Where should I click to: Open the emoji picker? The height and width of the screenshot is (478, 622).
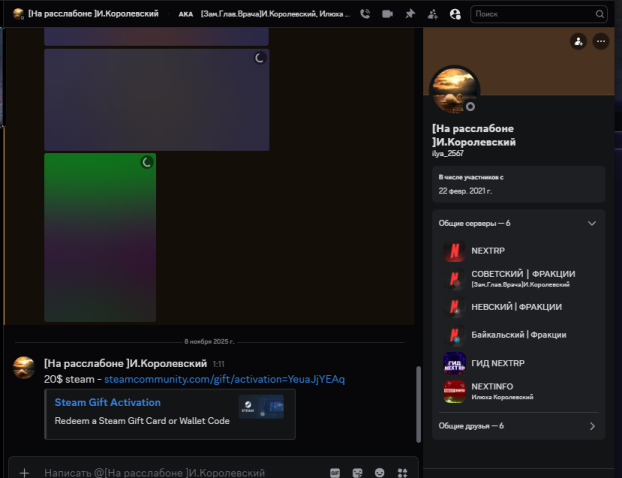point(379,472)
